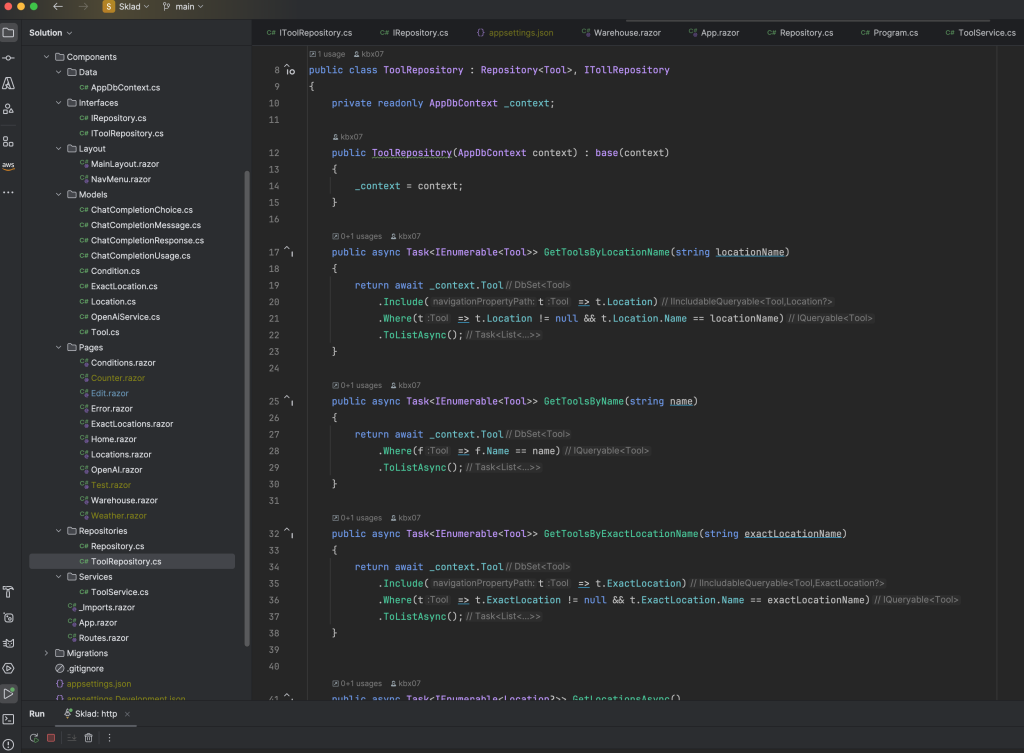The width and height of the screenshot is (1024, 753).
Task: Expand the Migrations folder
Action: coord(46,653)
